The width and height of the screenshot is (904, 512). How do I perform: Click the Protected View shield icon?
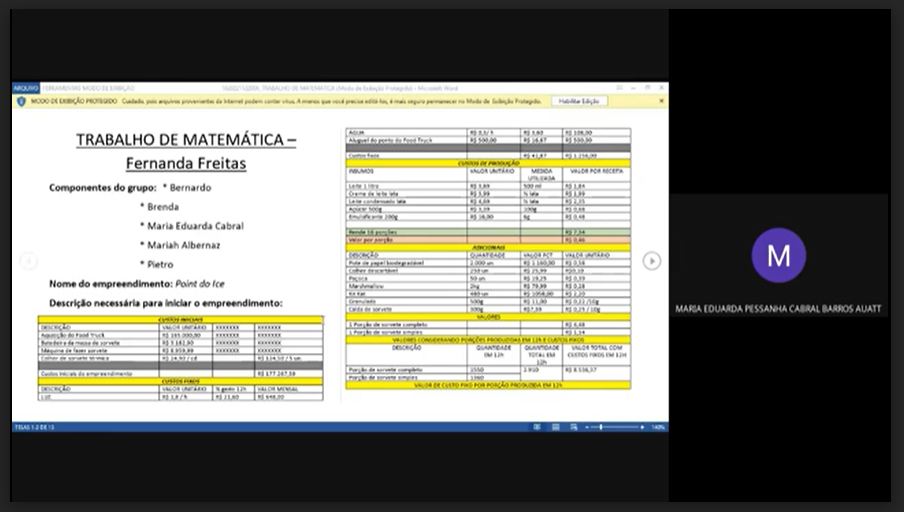point(21,101)
